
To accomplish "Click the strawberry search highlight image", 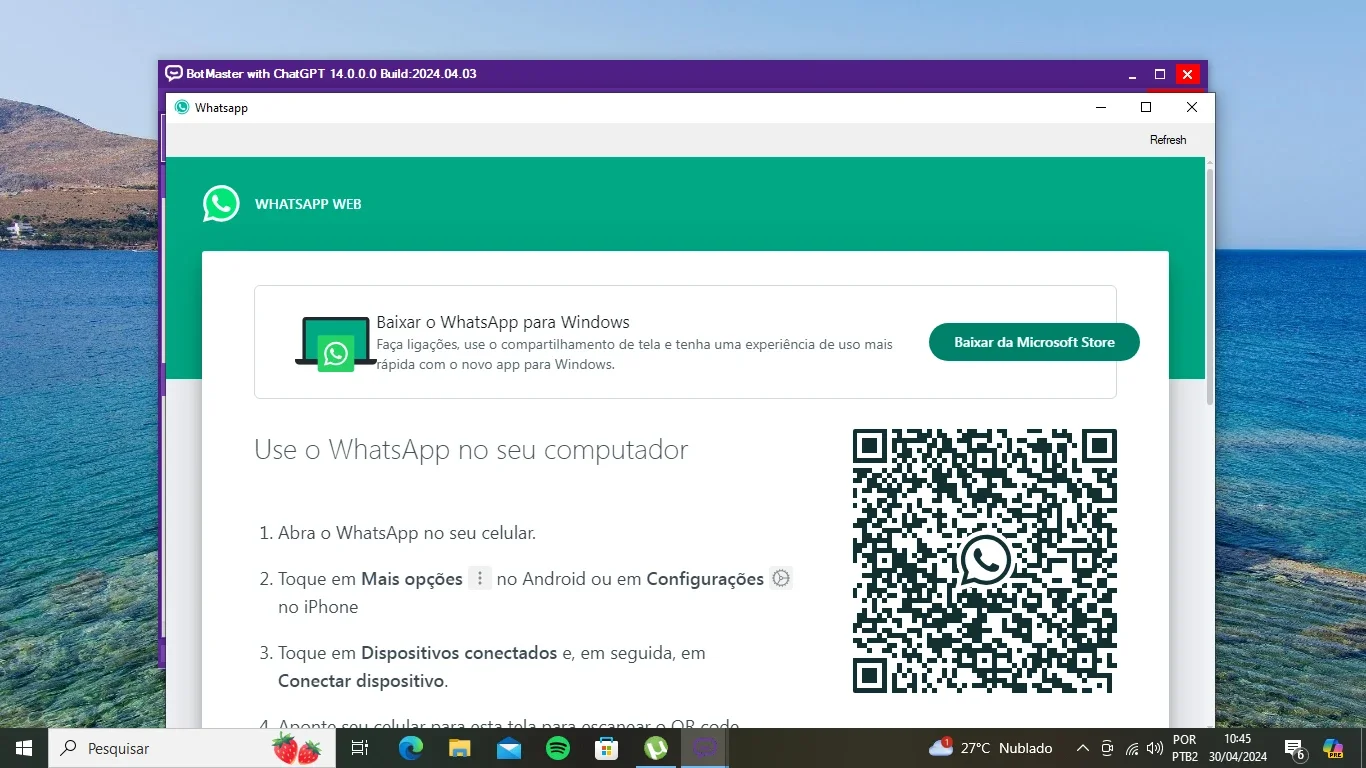I will click(x=296, y=748).
